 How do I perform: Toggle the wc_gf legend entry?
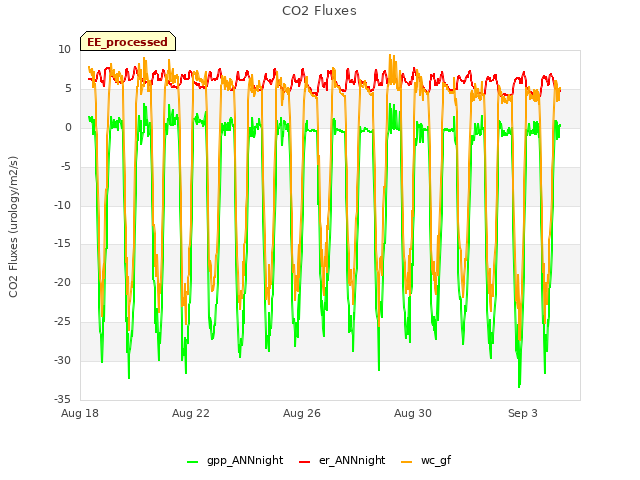tap(426, 460)
